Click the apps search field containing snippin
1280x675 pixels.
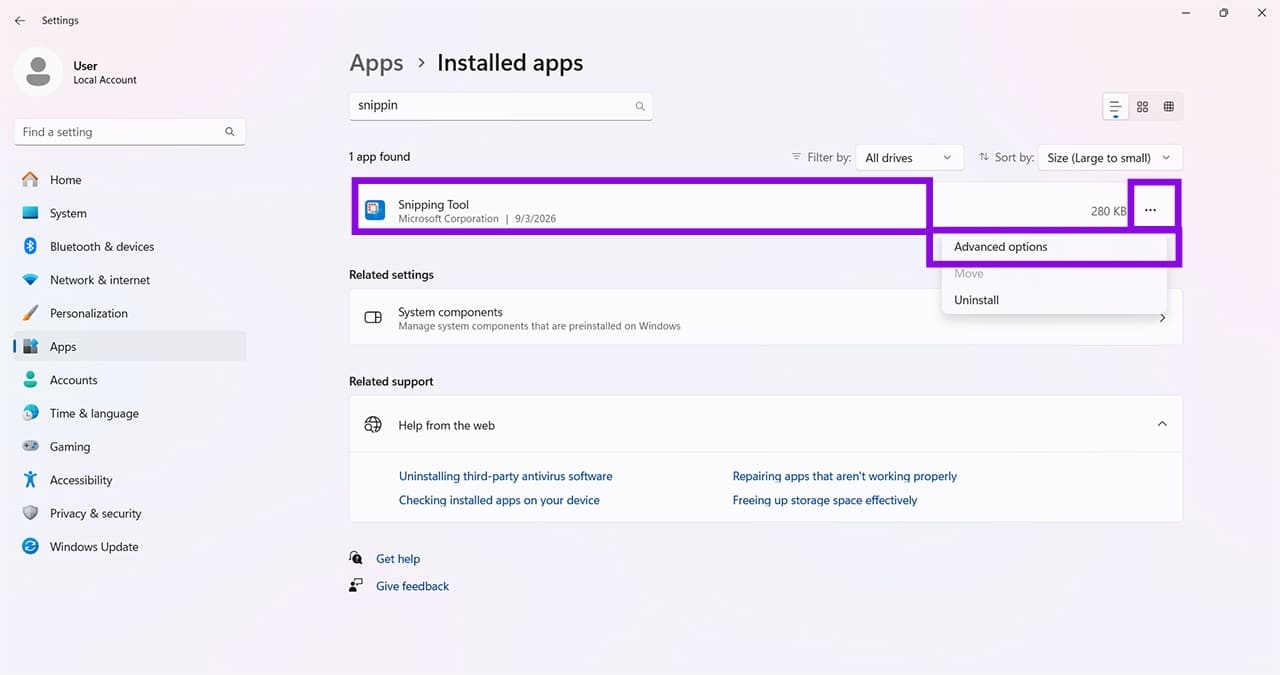(500, 106)
